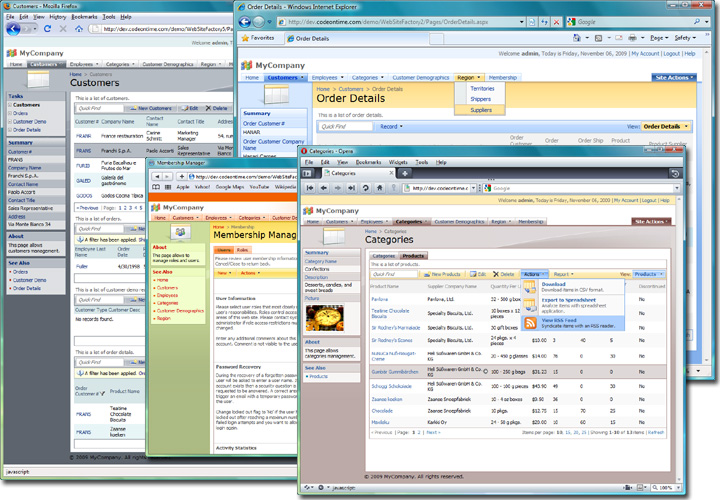Open the History menu in Firefox

coord(58,17)
